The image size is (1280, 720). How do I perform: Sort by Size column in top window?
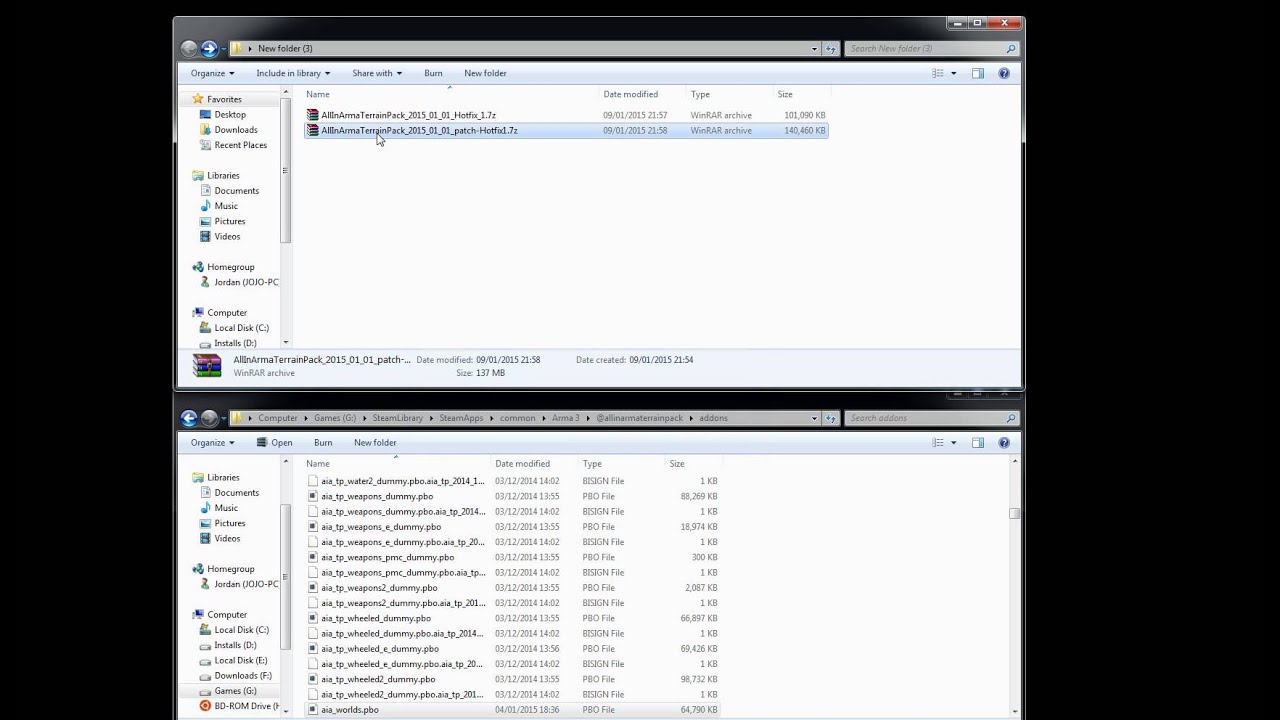click(x=785, y=94)
